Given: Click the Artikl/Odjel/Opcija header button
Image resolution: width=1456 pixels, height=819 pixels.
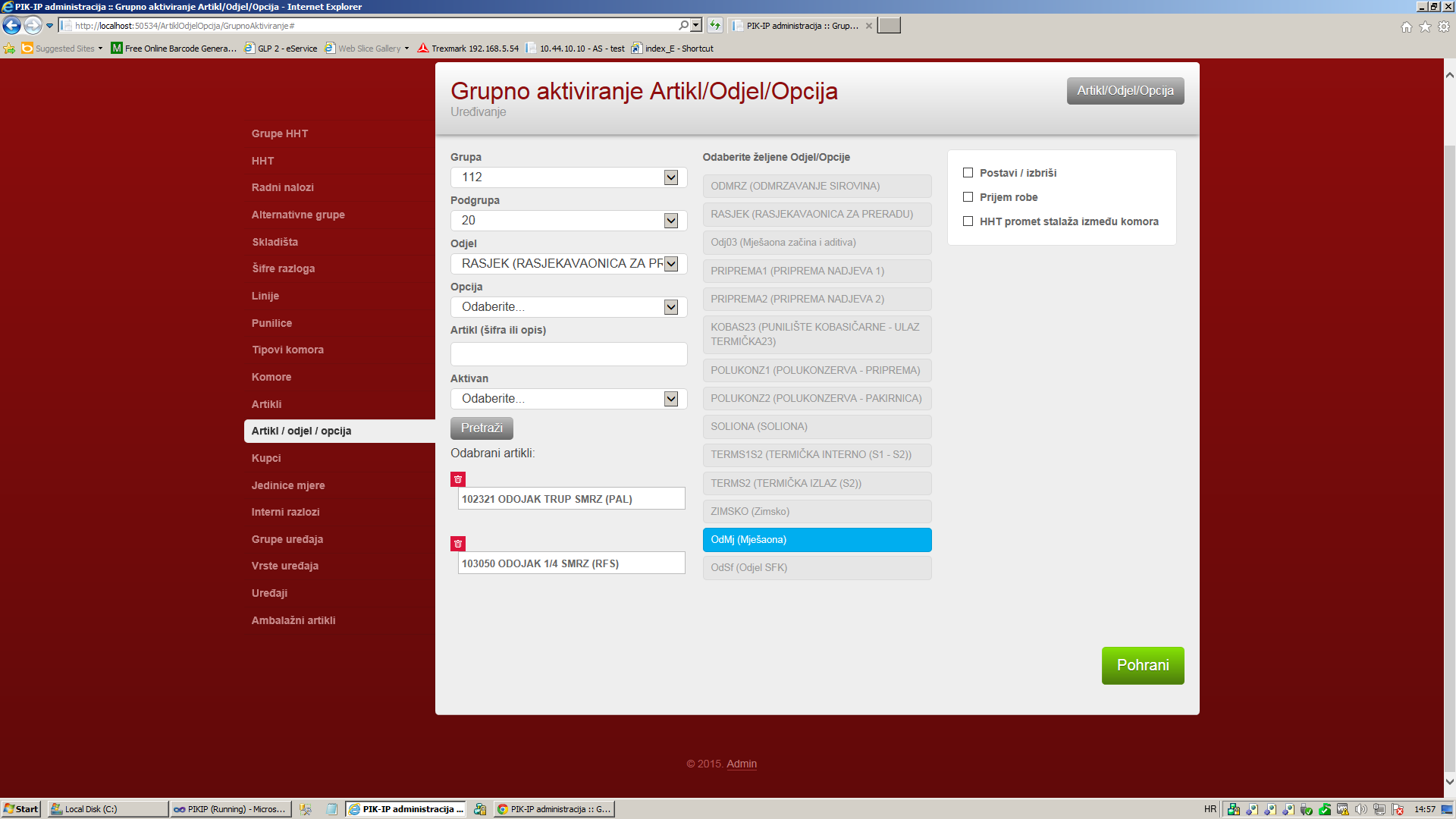Looking at the screenshot, I should 1125,91.
